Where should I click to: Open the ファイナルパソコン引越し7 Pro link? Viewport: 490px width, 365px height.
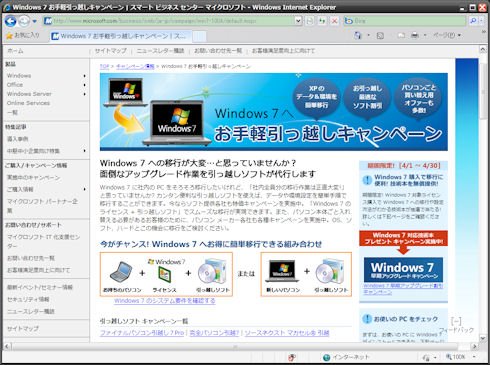pyautogui.click(x=142, y=333)
